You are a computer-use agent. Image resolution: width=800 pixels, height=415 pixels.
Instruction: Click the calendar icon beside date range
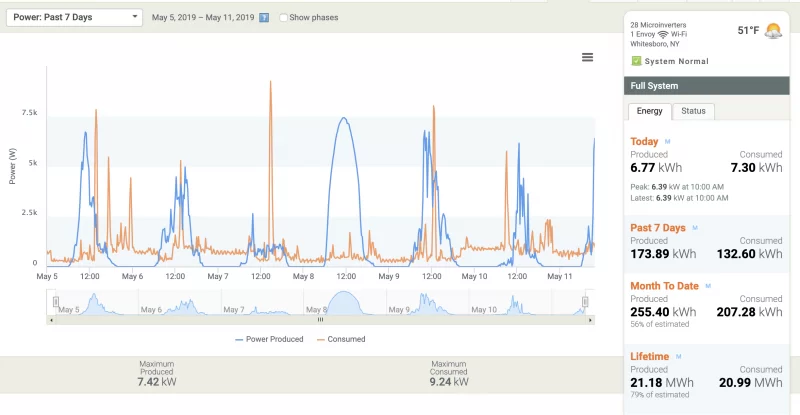coord(264,18)
